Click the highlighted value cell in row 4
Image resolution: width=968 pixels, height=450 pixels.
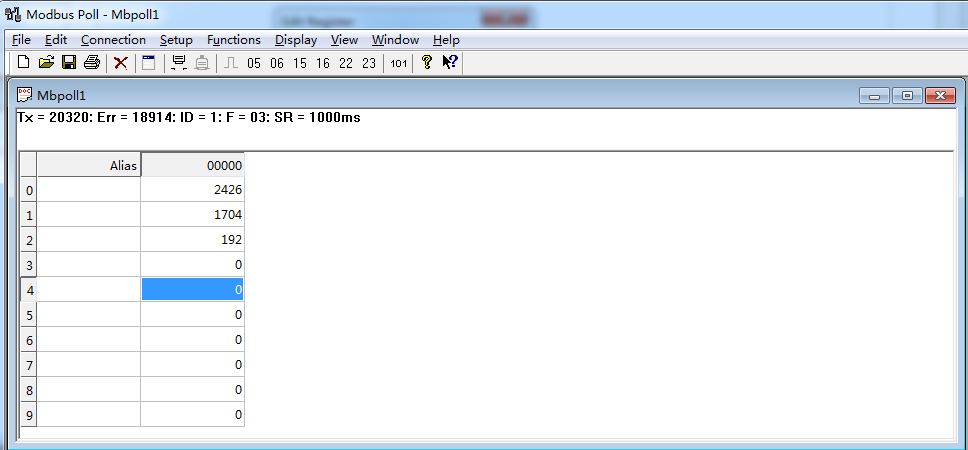click(193, 290)
